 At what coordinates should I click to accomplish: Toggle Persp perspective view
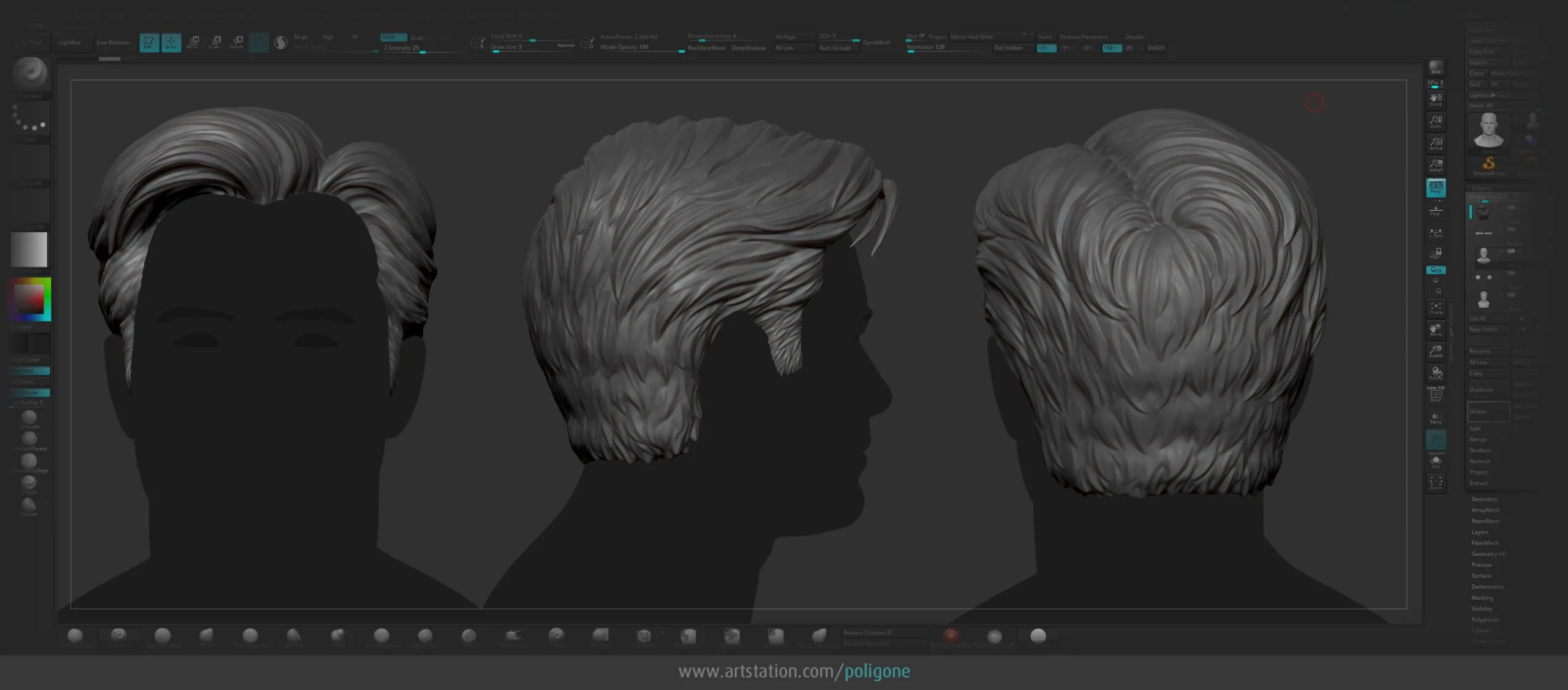click(1436, 187)
